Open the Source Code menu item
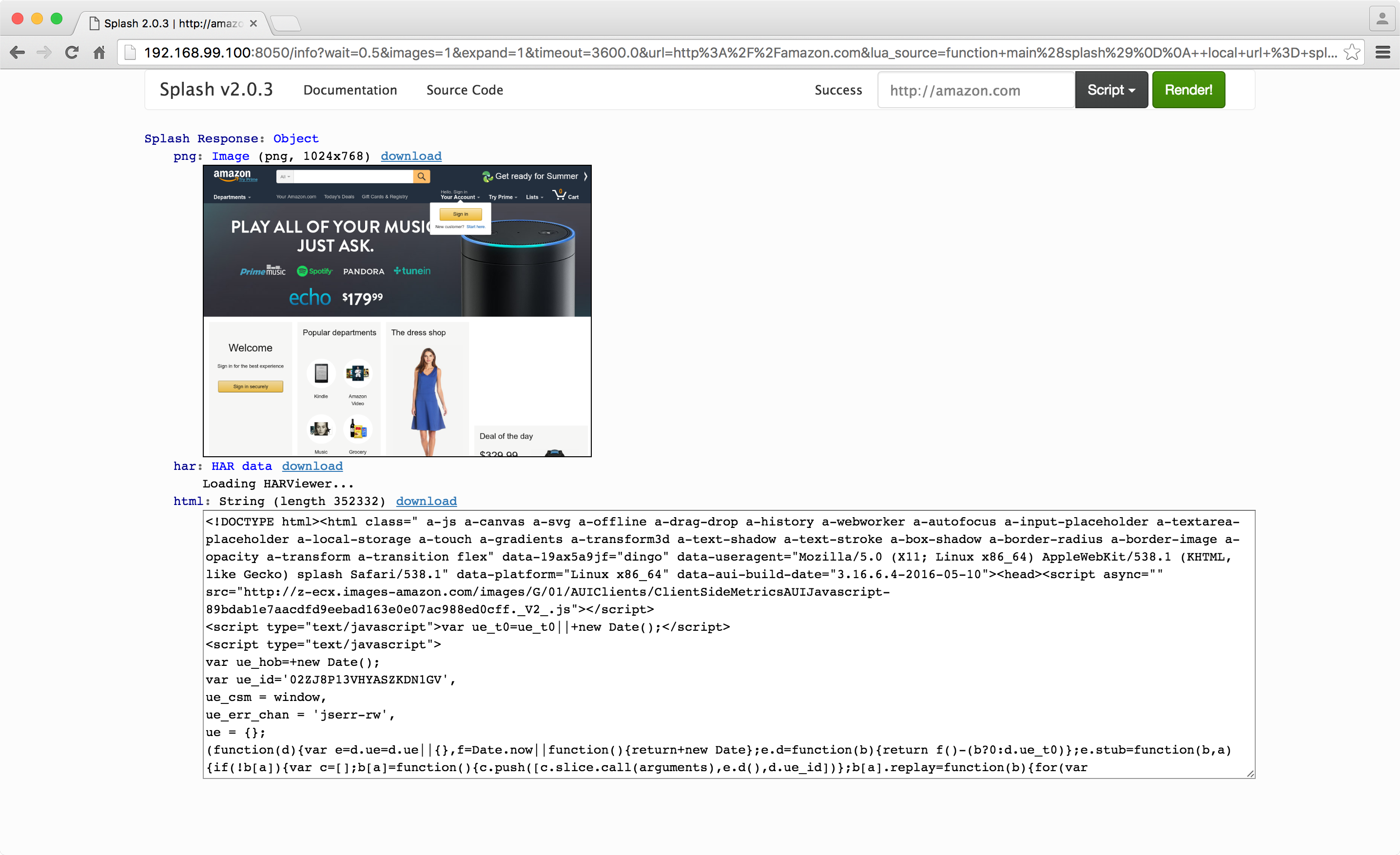 click(464, 90)
